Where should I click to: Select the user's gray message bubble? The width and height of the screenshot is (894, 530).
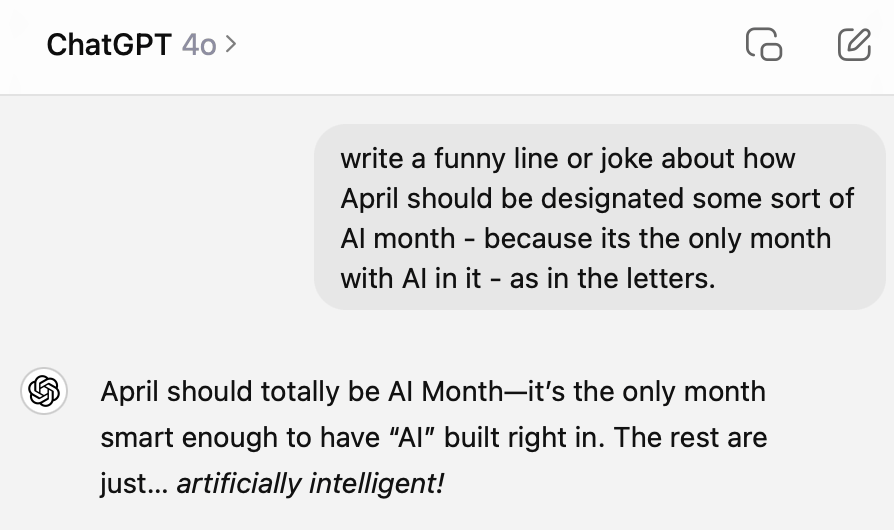tap(600, 217)
